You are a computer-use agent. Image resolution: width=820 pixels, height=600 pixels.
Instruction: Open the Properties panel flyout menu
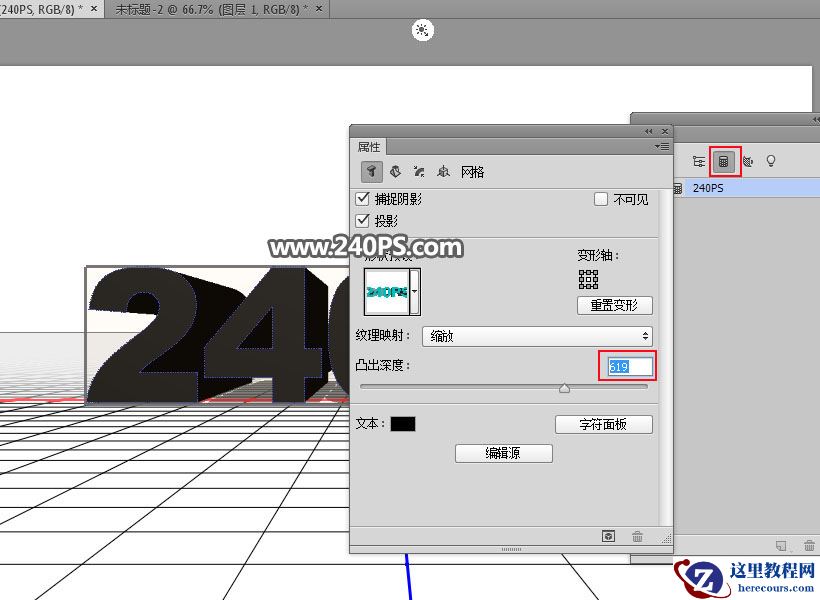point(661,146)
